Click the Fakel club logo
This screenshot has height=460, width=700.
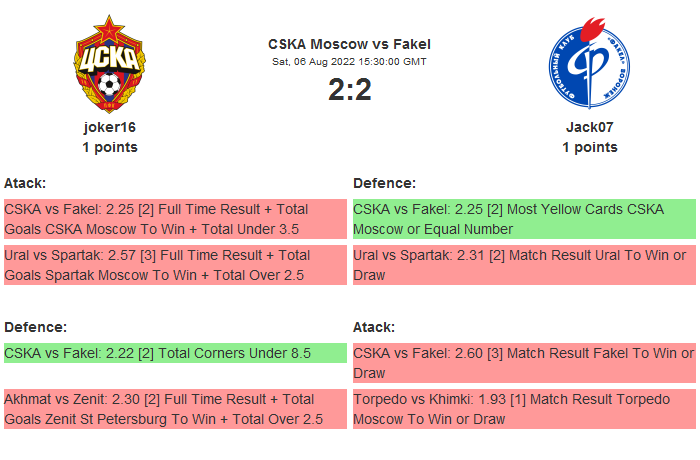pos(589,64)
